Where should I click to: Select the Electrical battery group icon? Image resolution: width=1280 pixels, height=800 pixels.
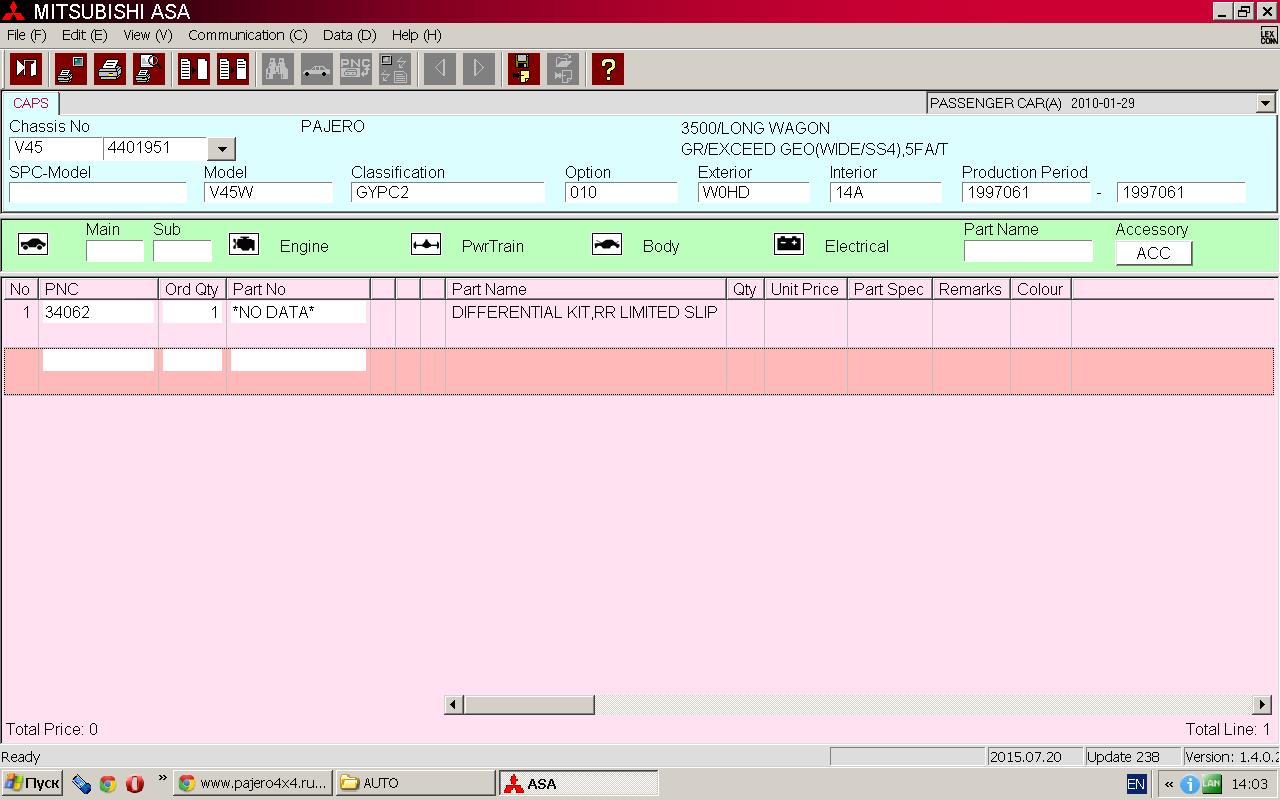[789, 245]
